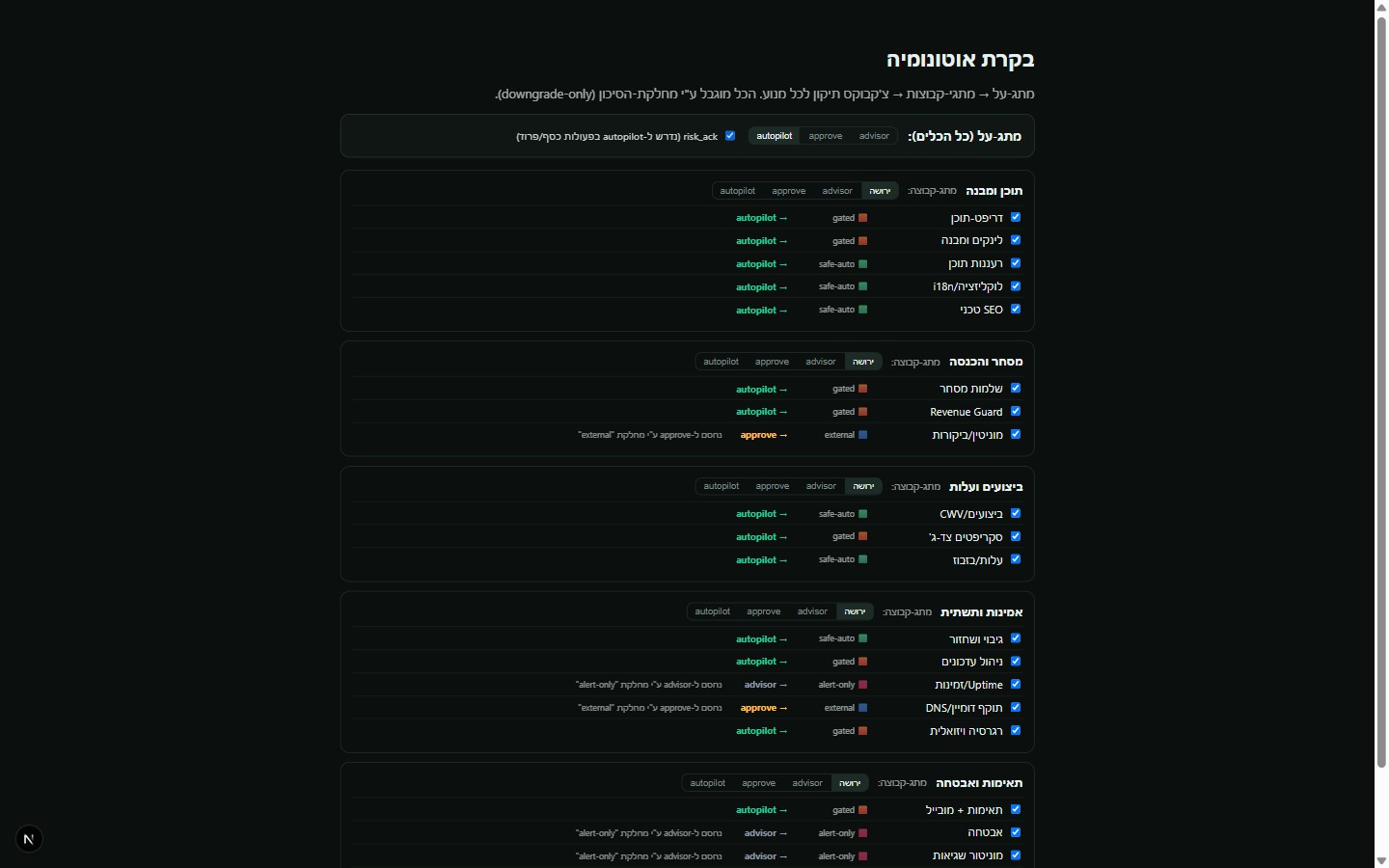Set master switch to advisor
The width and height of the screenshot is (1389, 868).
click(x=874, y=136)
